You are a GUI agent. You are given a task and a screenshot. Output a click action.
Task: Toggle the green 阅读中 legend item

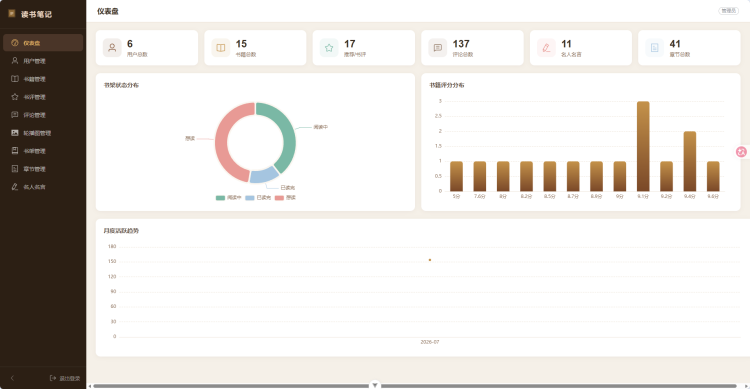click(228, 198)
